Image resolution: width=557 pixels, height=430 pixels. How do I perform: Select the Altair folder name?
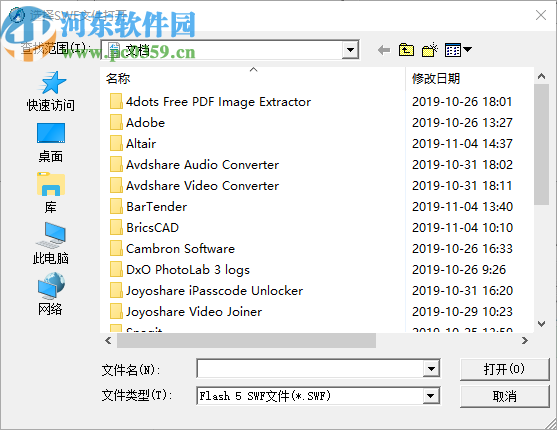pos(141,144)
